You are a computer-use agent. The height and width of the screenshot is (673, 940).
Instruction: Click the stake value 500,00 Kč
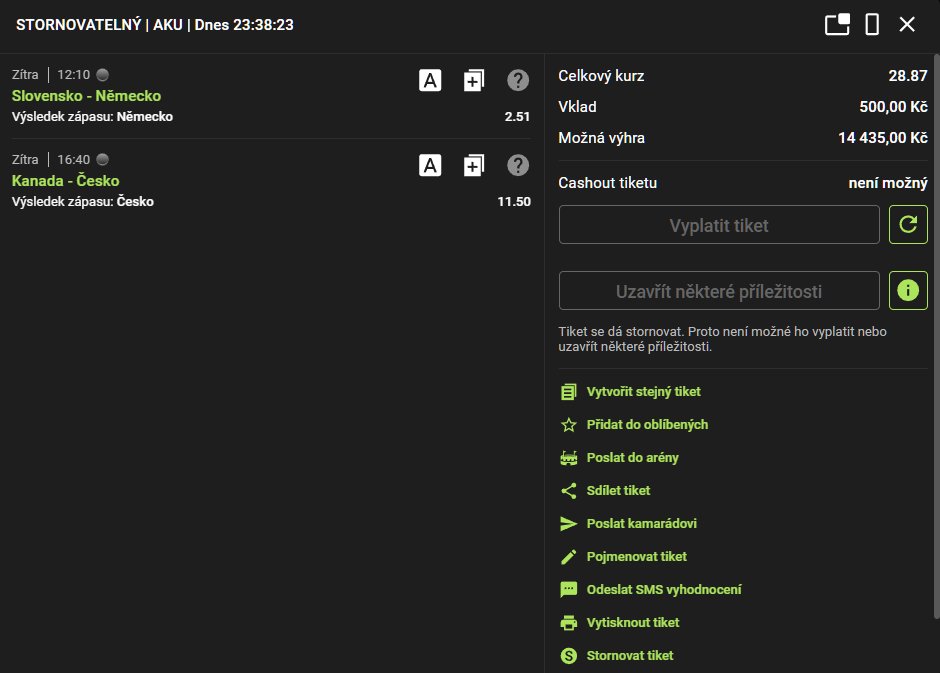893,107
